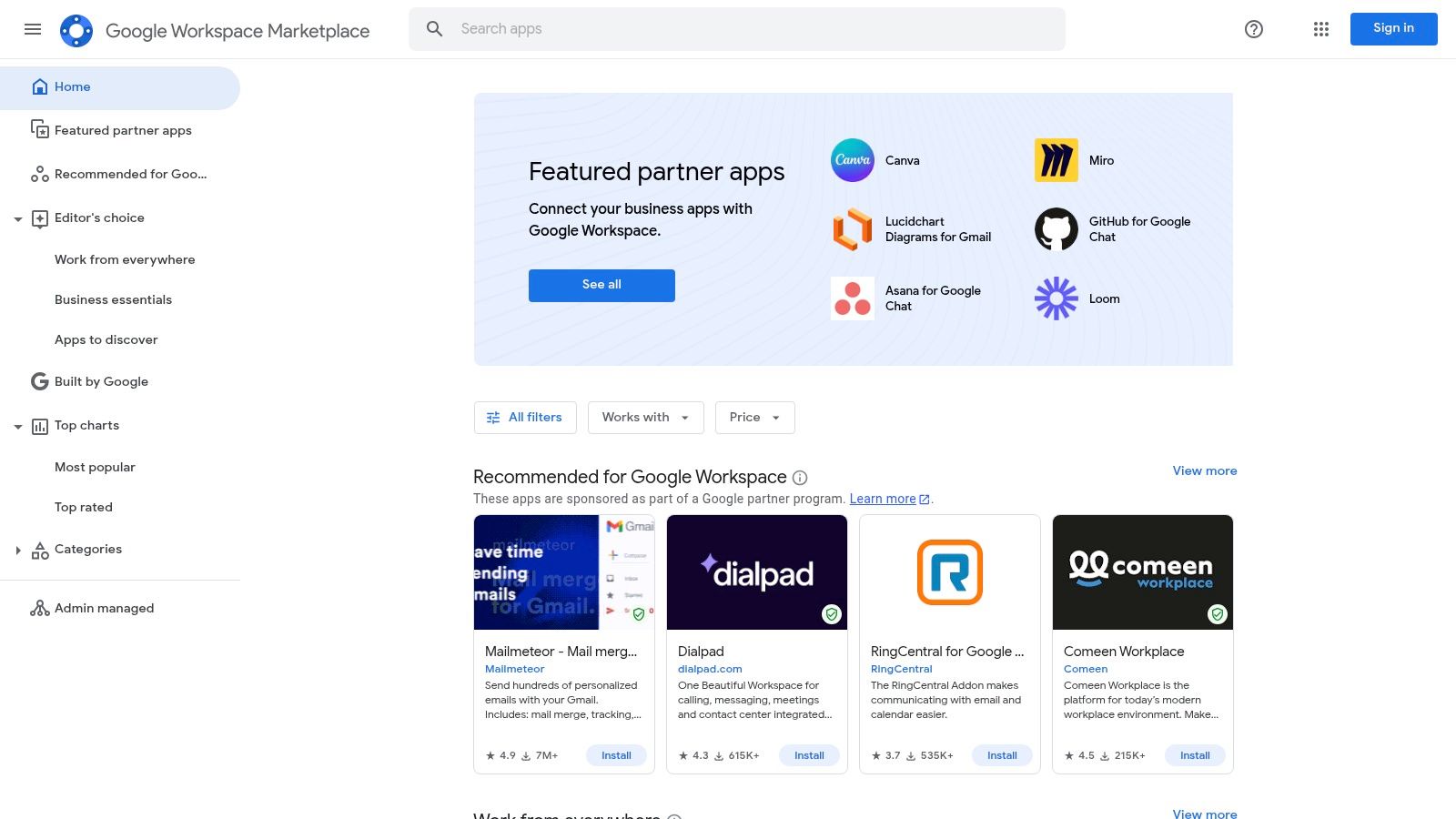Image resolution: width=1456 pixels, height=819 pixels.
Task: Click the Canva app name
Action: (x=902, y=160)
